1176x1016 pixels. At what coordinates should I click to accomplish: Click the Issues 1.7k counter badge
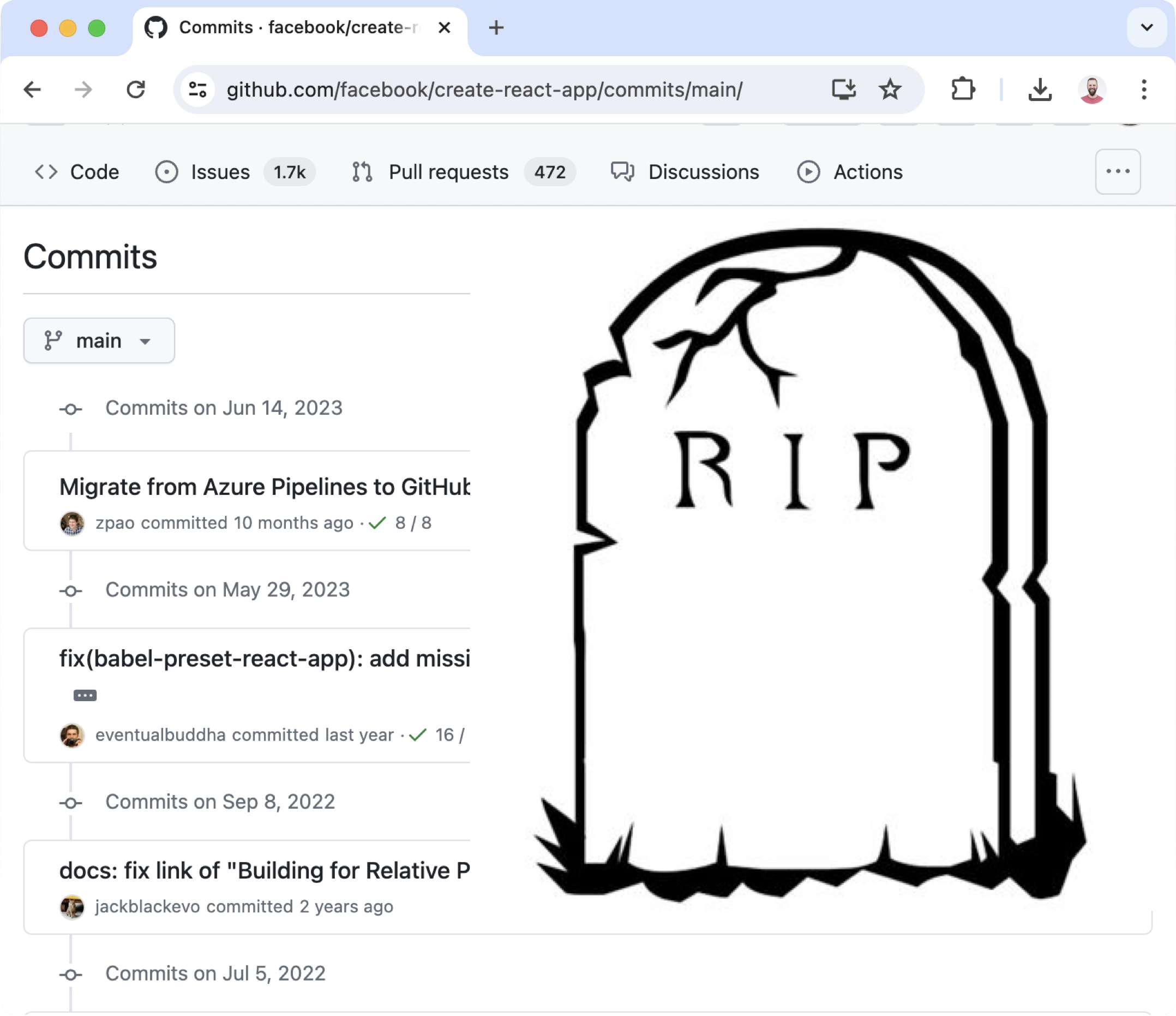point(290,172)
